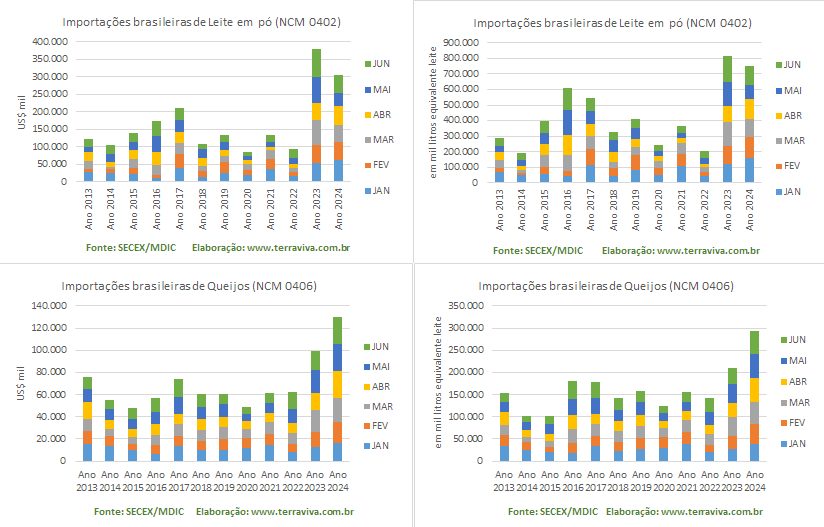Viewport: 824px width, 527px height.
Task: Select FEV legend in Leite em pó litros chart
Action: pyautogui.click(x=788, y=166)
